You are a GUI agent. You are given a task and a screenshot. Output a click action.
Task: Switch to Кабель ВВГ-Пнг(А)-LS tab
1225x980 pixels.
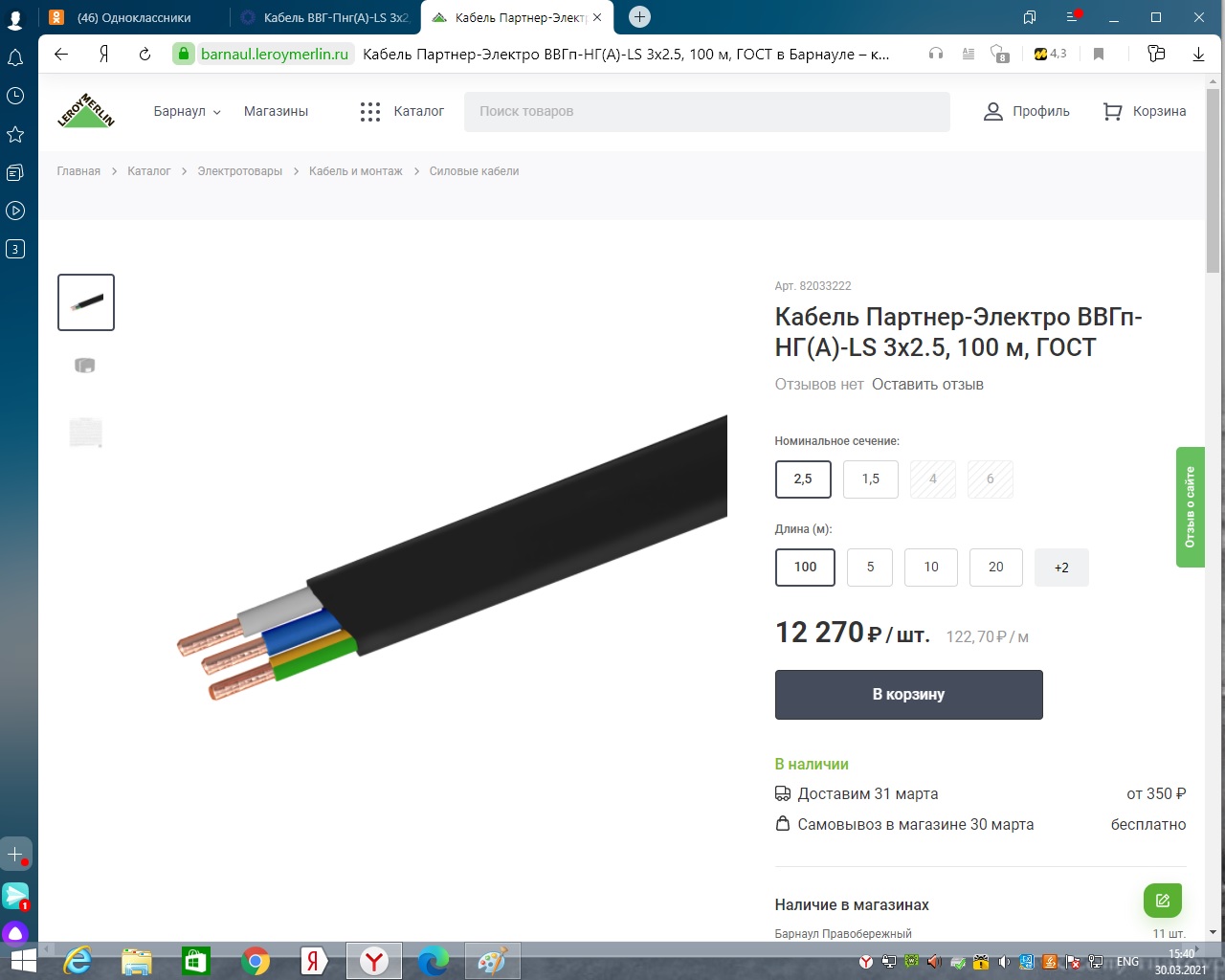[x=324, y=17]
